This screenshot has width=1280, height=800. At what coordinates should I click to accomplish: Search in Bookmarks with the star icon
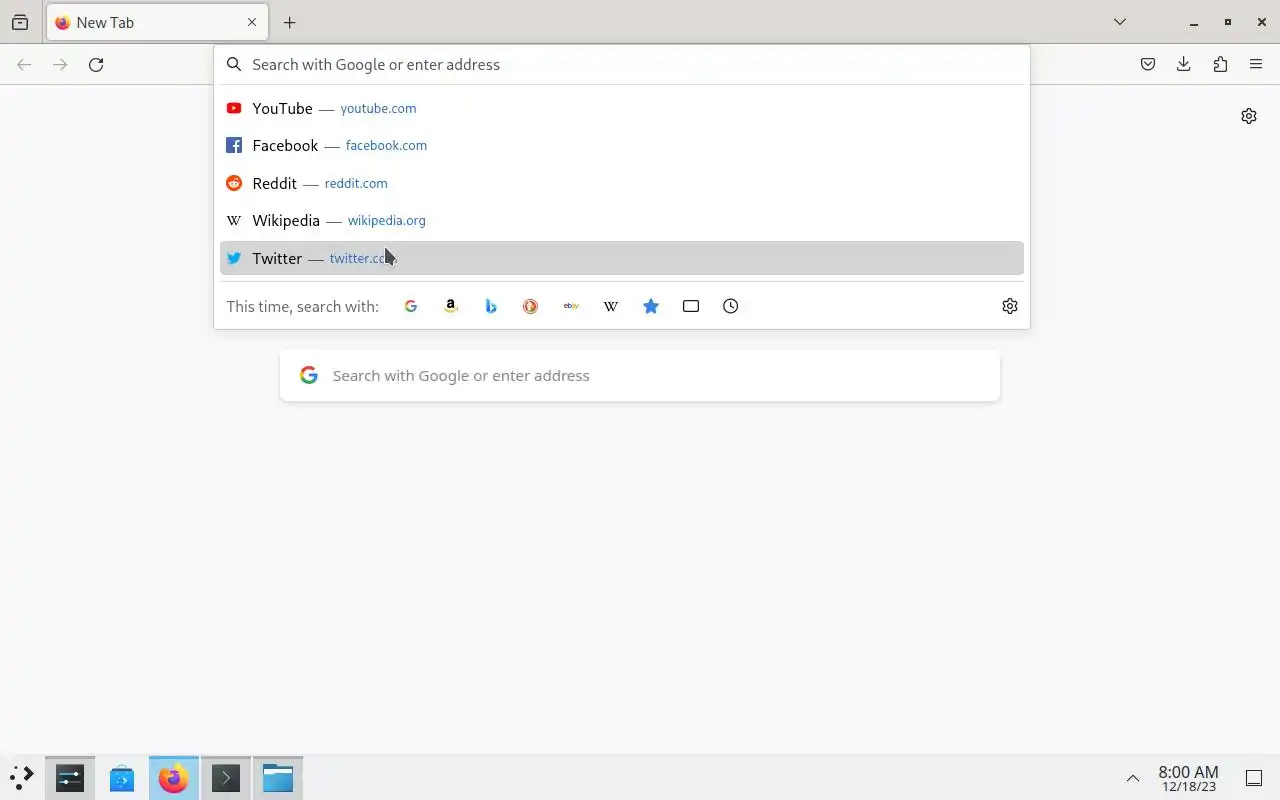[x=651, y=306]
